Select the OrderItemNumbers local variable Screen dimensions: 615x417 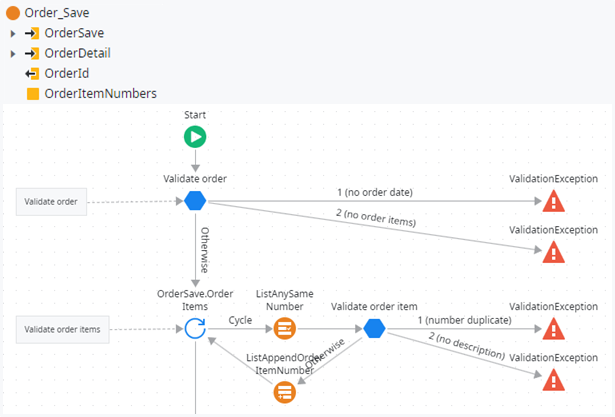click(x=100, y=93)
